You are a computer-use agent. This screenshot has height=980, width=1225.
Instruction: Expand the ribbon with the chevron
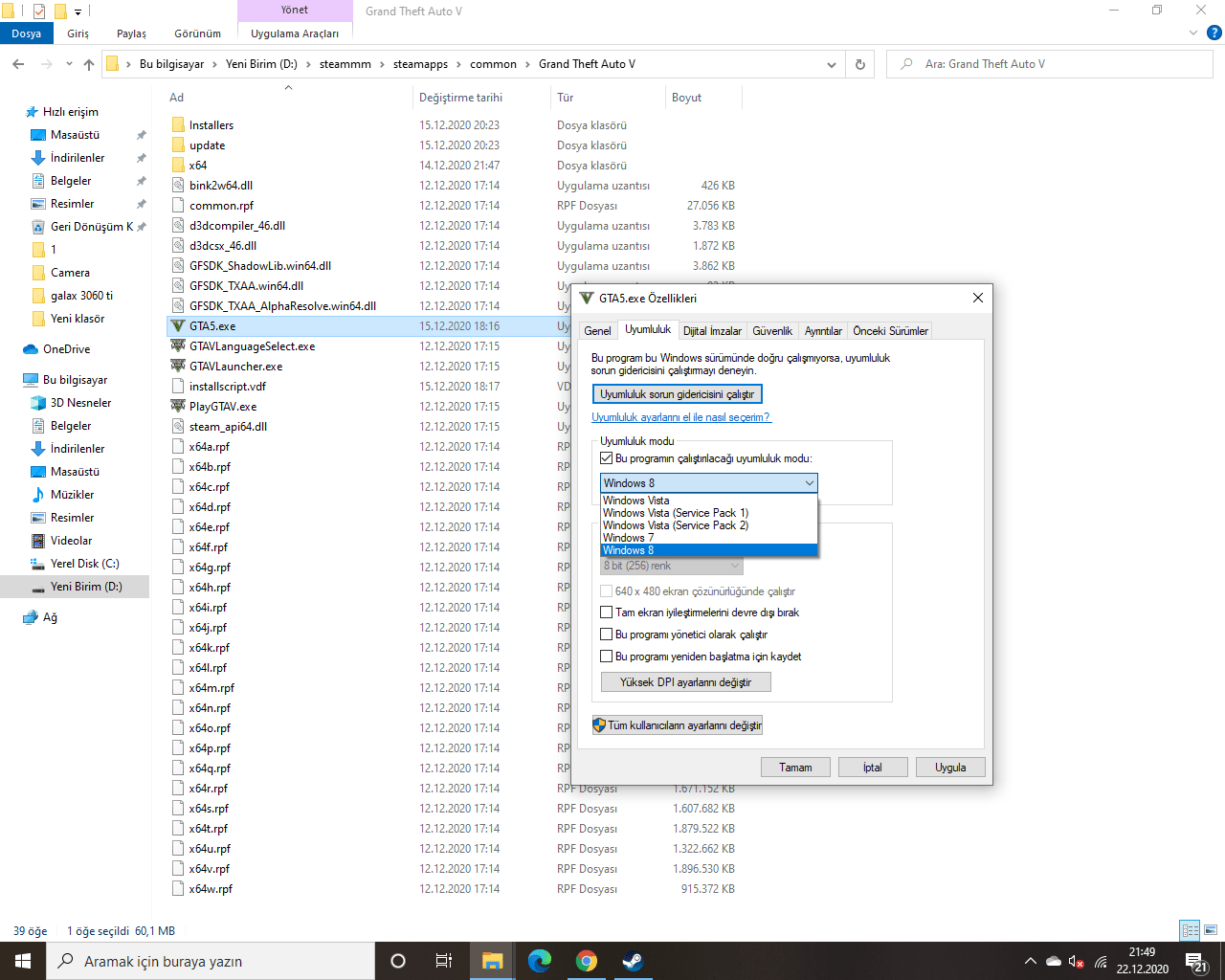coord(1192,33)
